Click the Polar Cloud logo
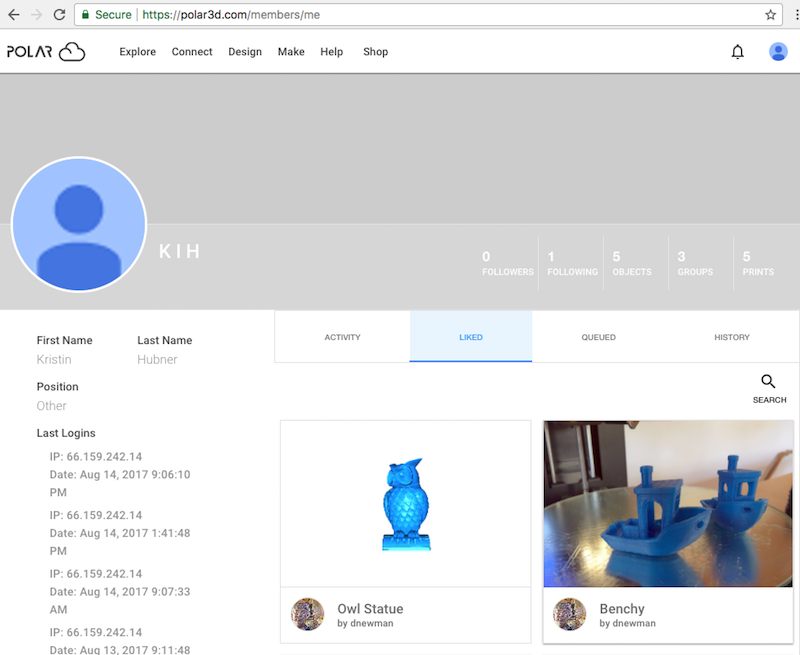800x655 pixels. coord(46,52)
